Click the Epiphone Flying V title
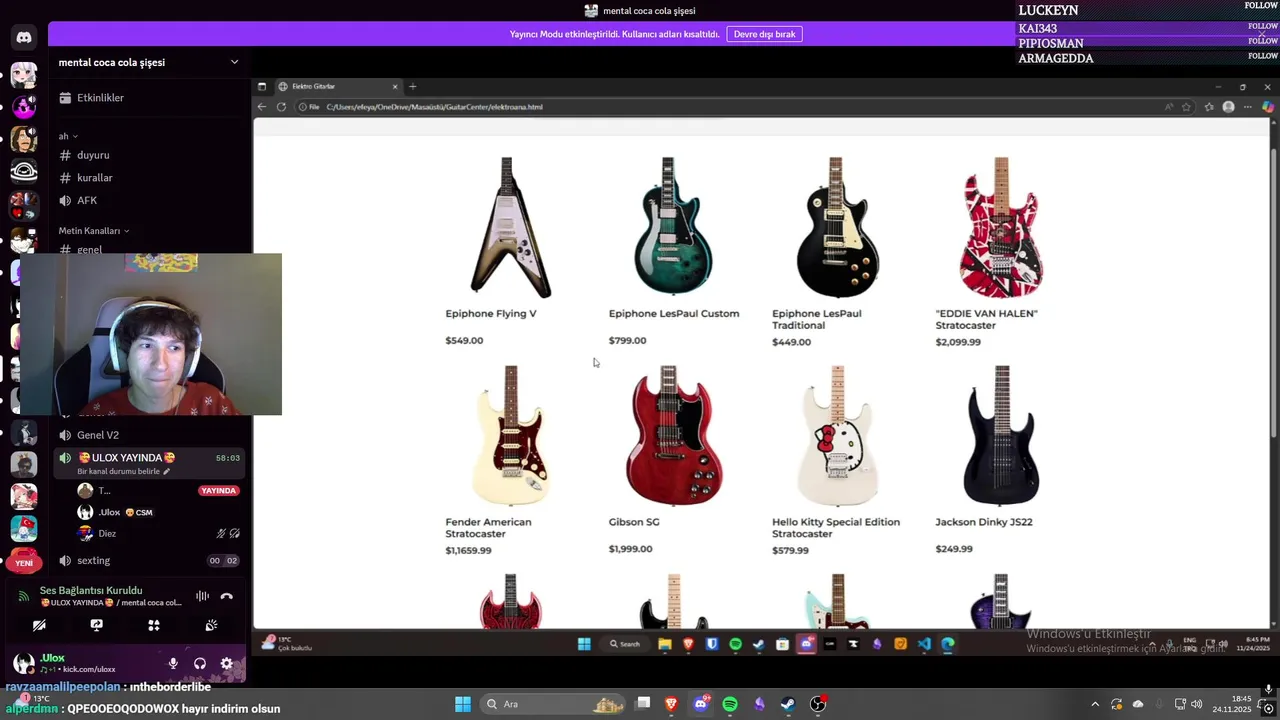Image resolution: width=1280 pixels, height=720 pixels. (491, 313)
